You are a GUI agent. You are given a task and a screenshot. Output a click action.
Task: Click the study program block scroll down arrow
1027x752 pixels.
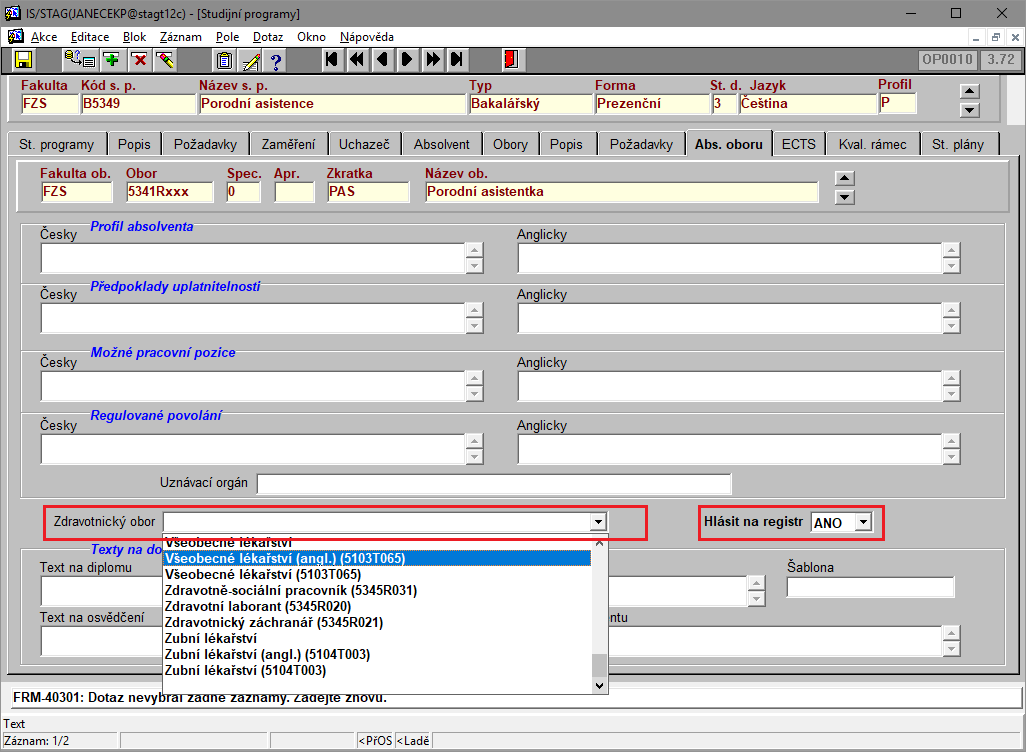(x=969, y=110)
